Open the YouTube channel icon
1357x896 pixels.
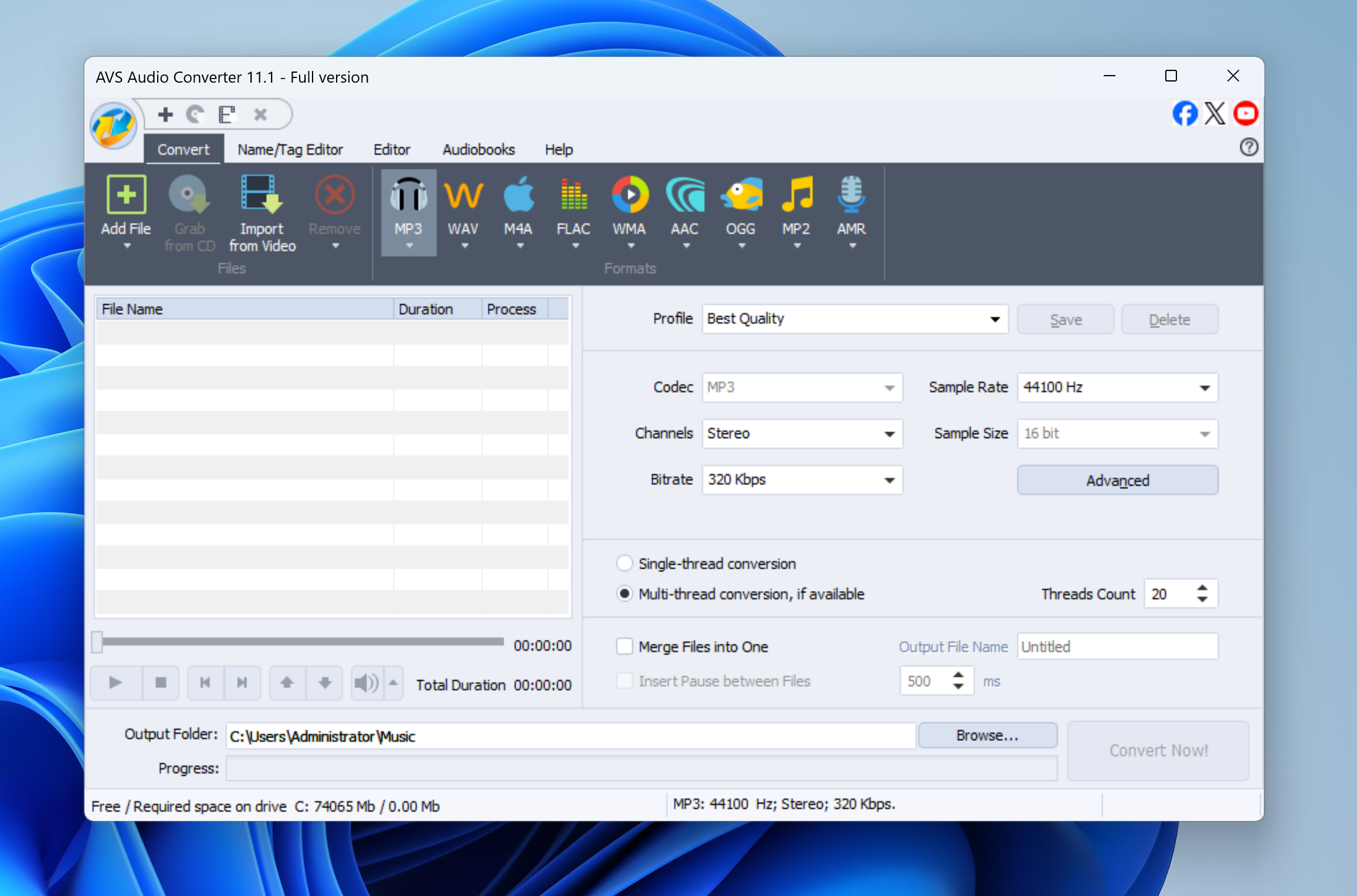(1246, 113)
